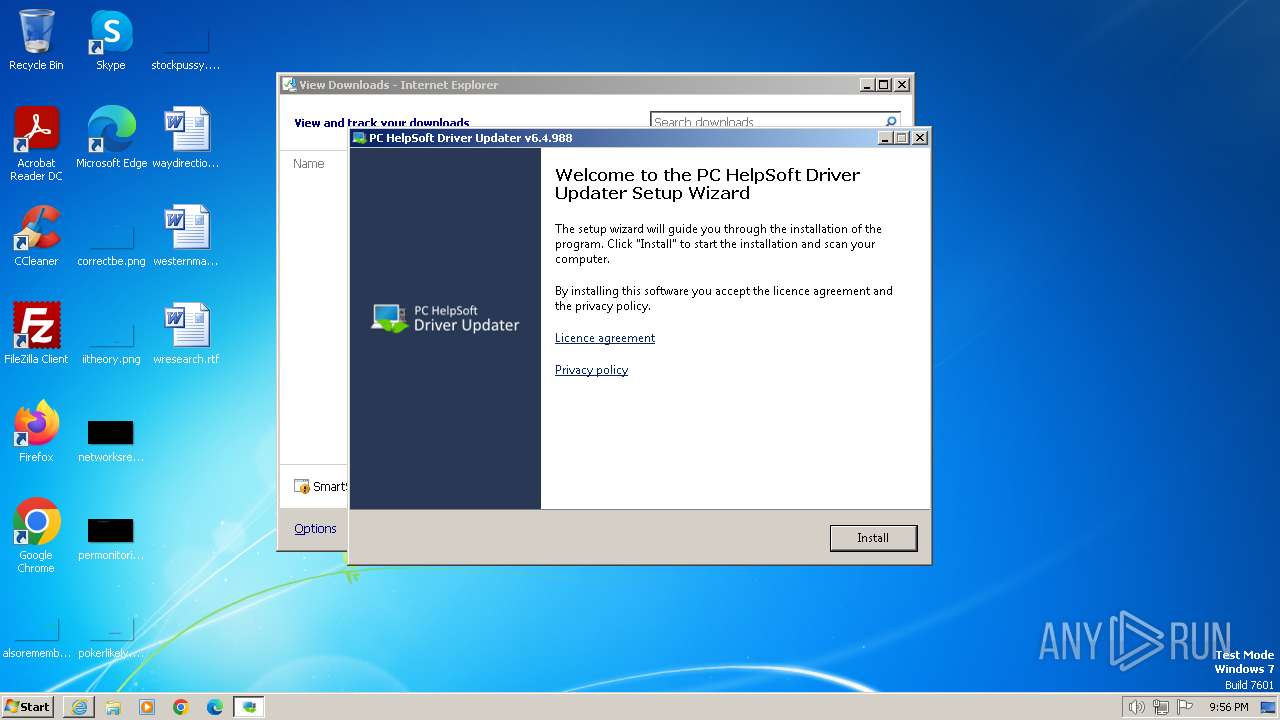The height and width of the screenshot is (720, 1280).
Task: Close the PC HelpSoft Driver Updater wizard
Action: pos(920,138)
